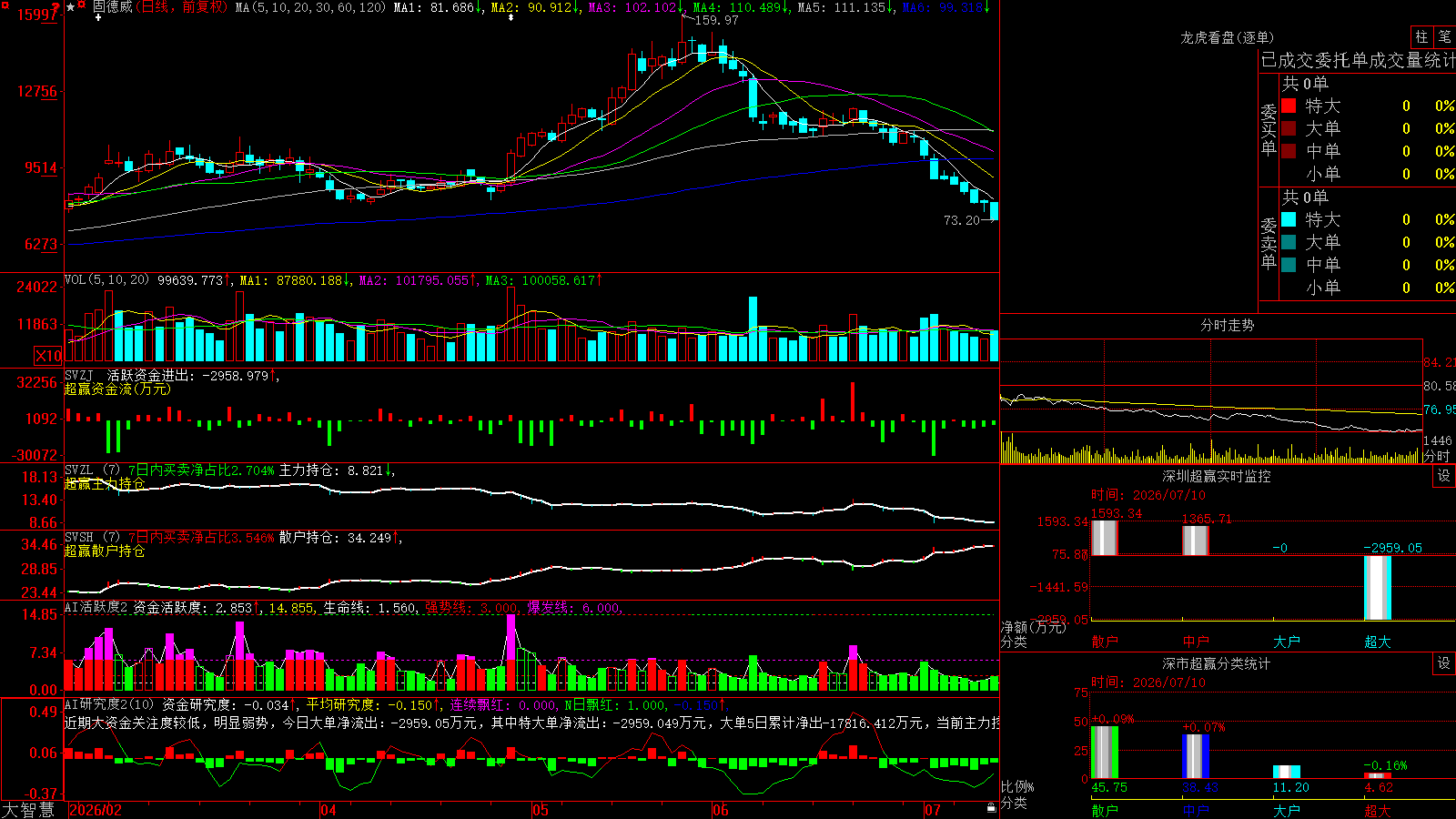The image size is (1456, 819).
Task: Click the 超赢散户持仓 yellow label
Action: 105,551
